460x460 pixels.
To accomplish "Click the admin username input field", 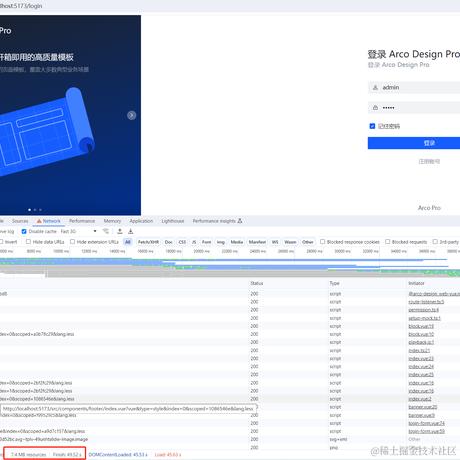I will click(x=414, y=87).
